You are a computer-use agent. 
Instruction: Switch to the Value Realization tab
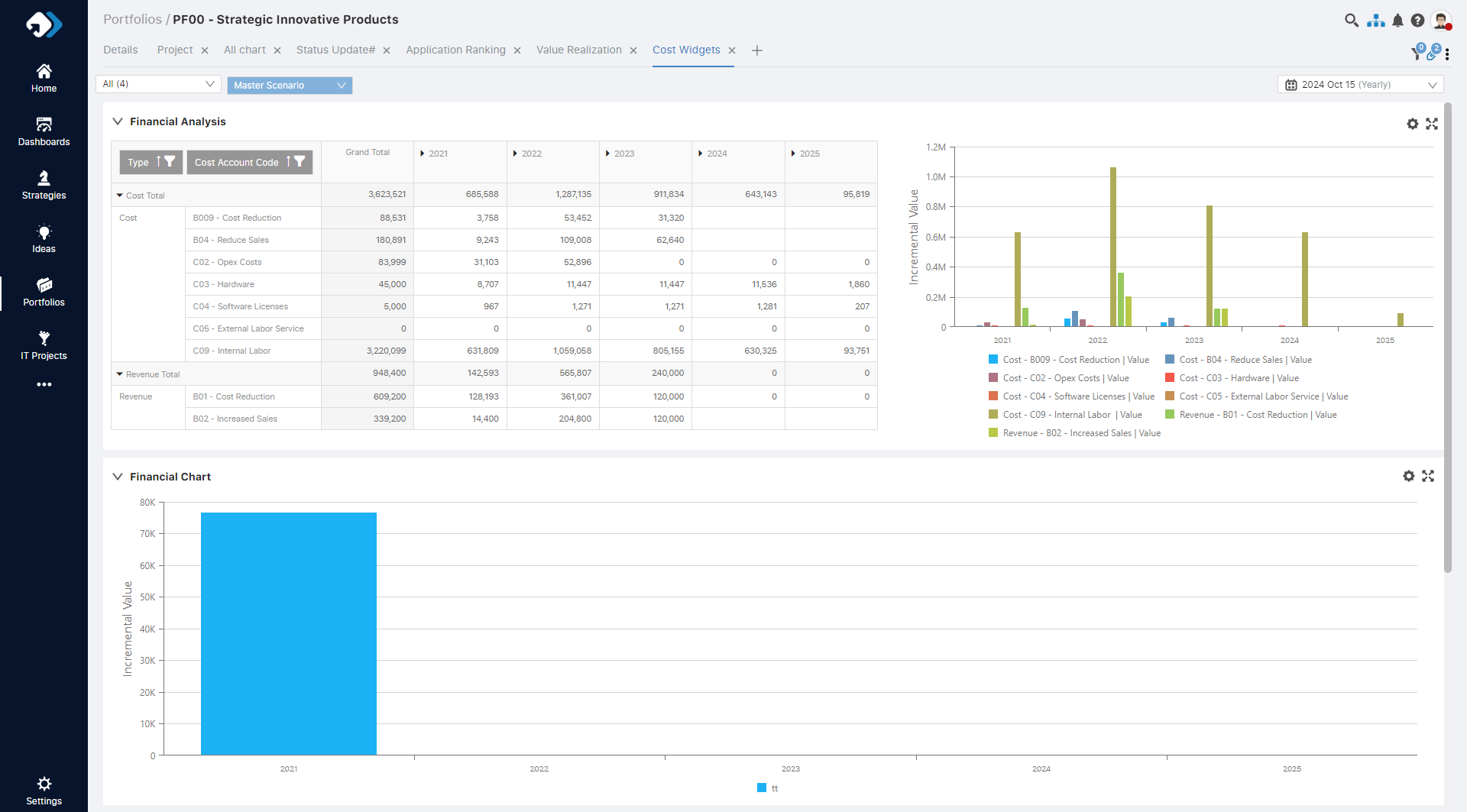[578, 50]
